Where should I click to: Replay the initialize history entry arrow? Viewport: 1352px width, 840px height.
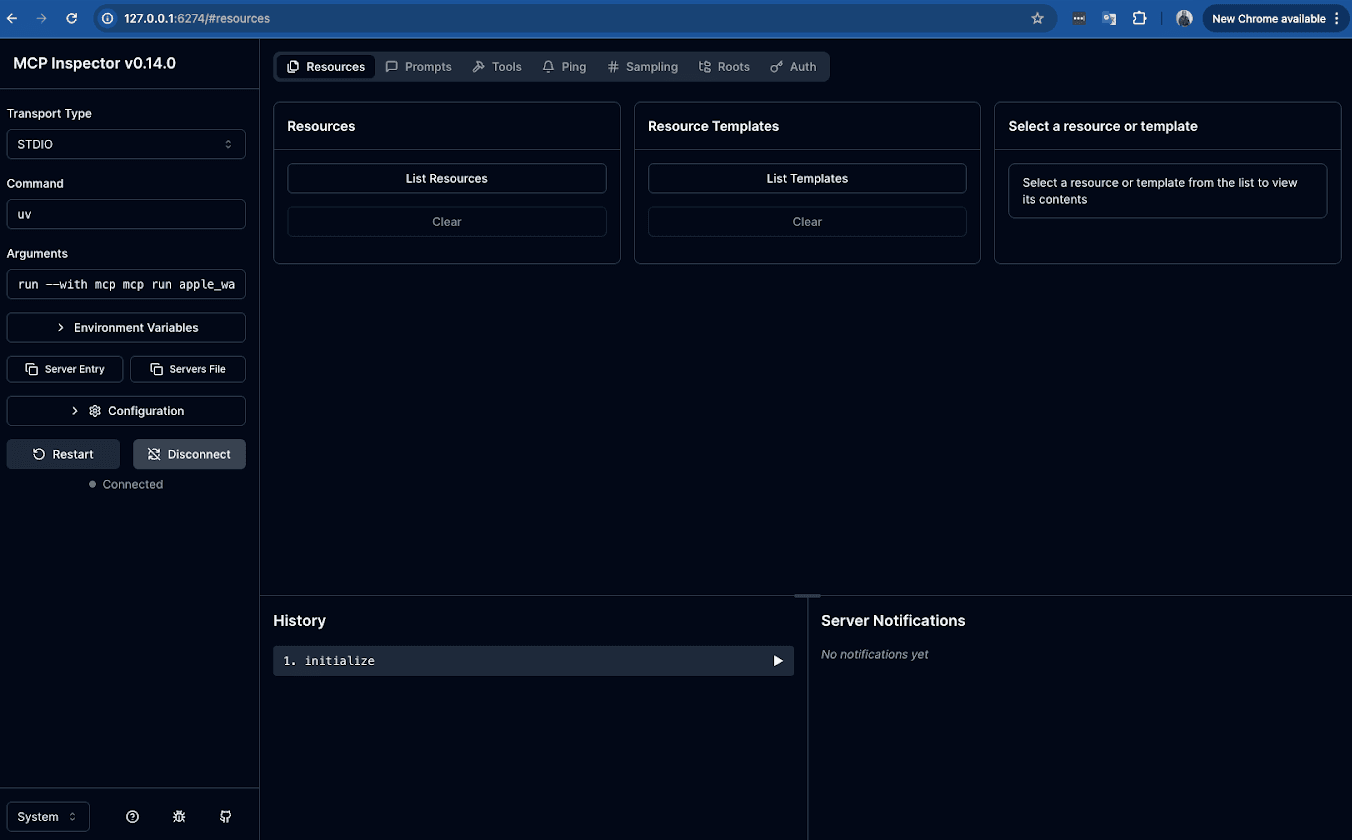(x=778, y=661)
